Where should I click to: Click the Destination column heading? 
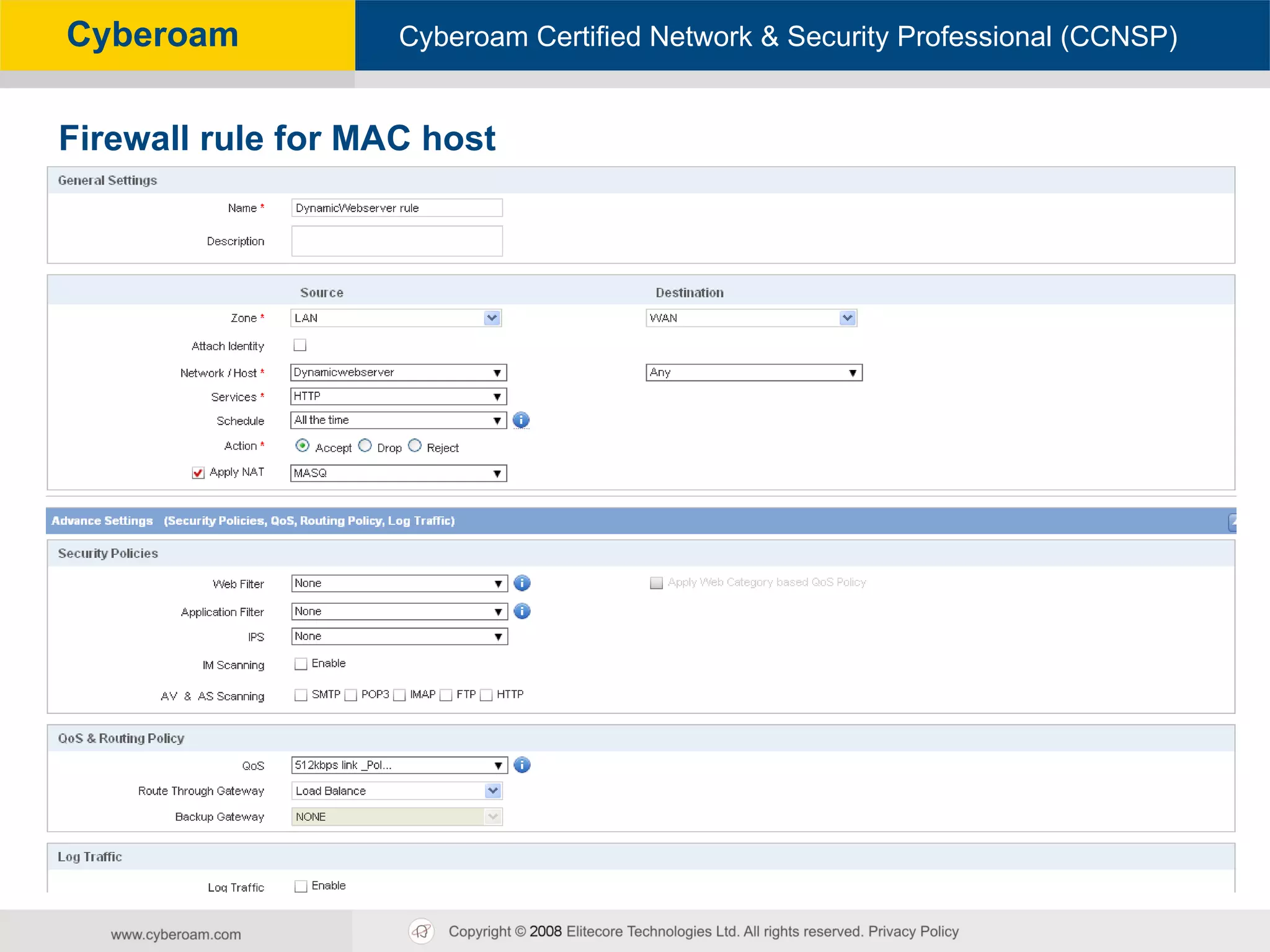click(690, 293)
